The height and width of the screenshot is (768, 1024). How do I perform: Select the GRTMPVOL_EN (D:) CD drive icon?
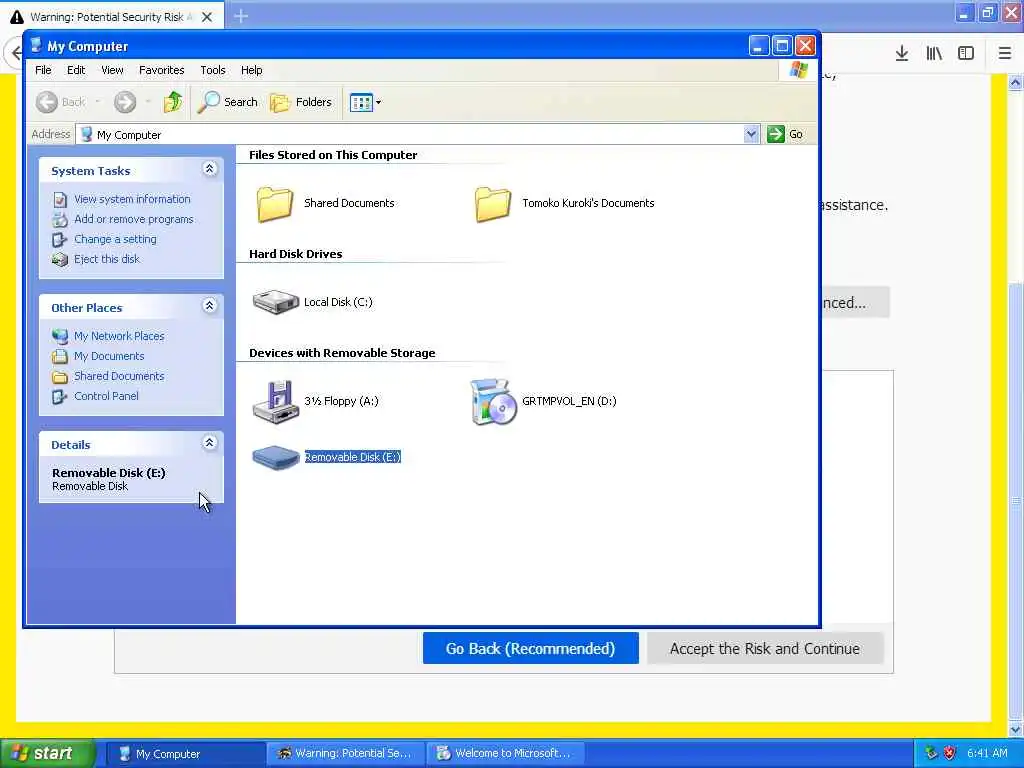click(493, 402)
